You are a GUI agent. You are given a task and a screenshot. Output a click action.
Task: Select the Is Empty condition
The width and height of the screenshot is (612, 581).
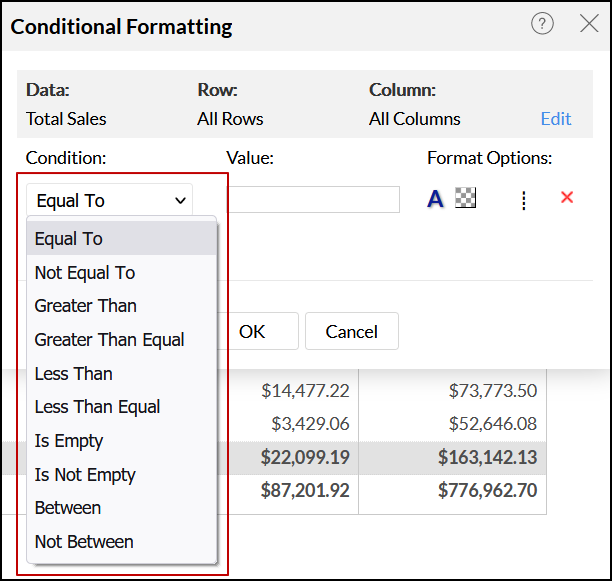(x=69, y=441)
